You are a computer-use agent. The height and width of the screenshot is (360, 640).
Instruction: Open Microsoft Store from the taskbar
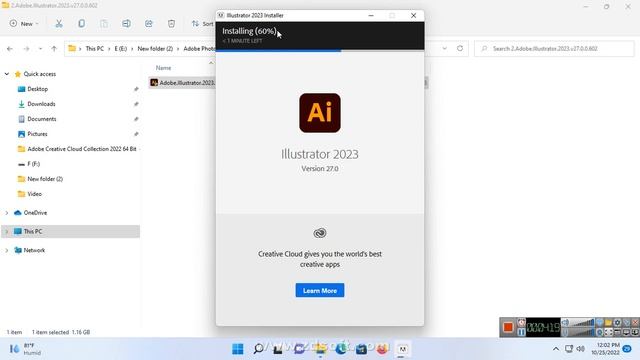point(361,349)
